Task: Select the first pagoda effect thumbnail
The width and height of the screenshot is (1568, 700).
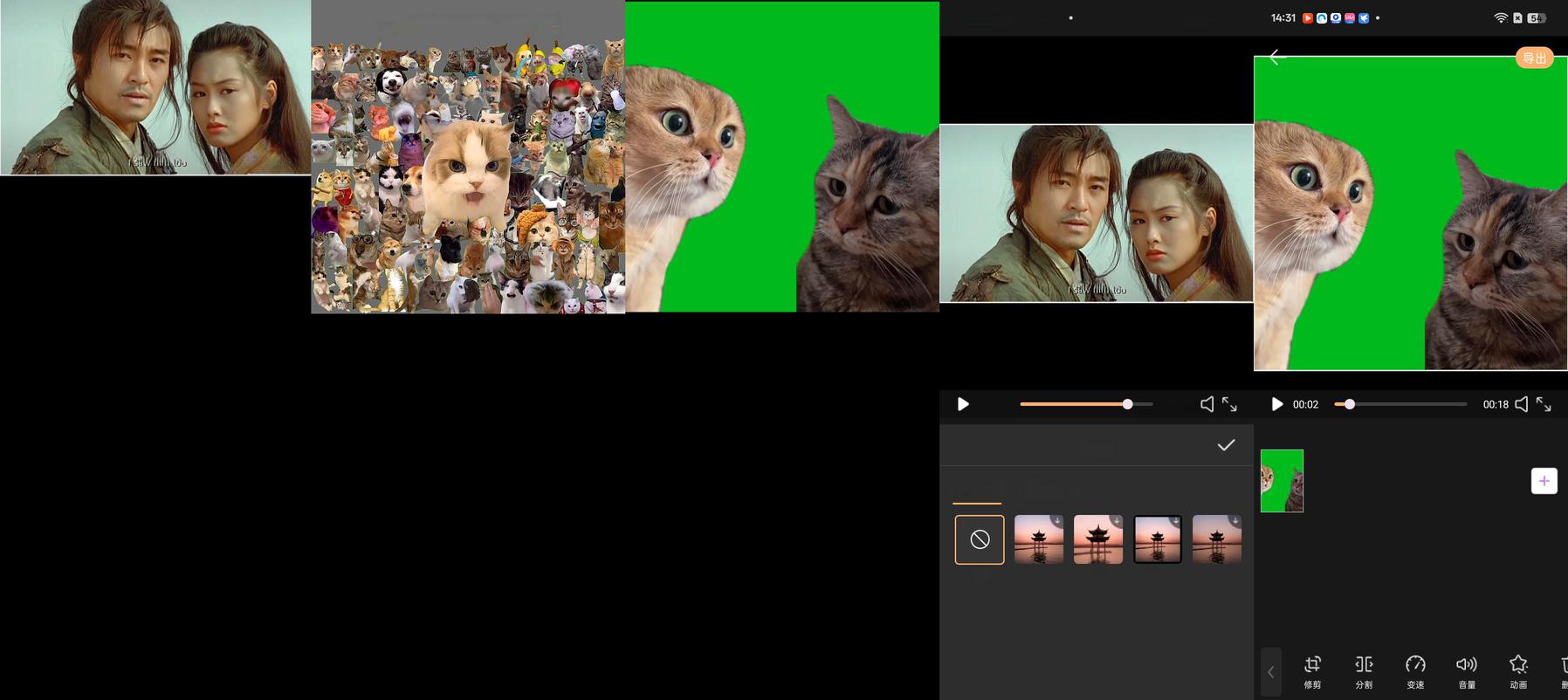Action: pos(1039,539)
